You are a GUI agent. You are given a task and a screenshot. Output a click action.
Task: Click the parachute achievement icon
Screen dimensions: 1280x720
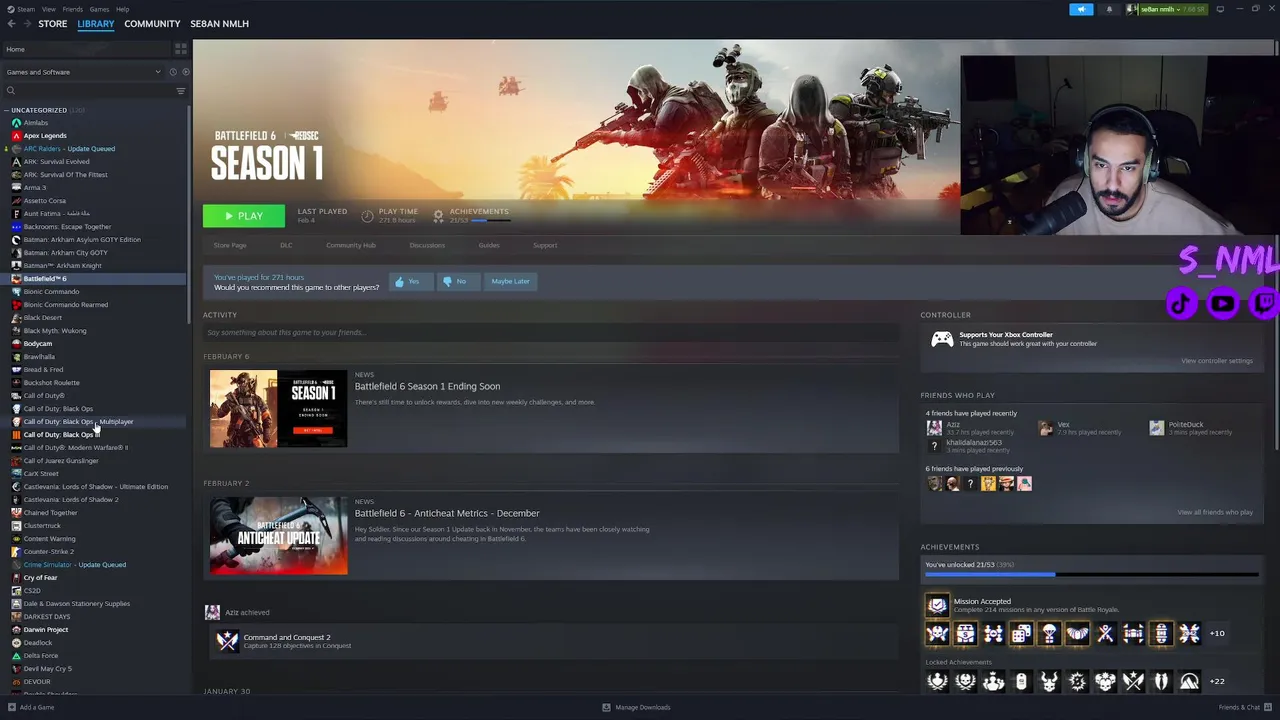1049,633
